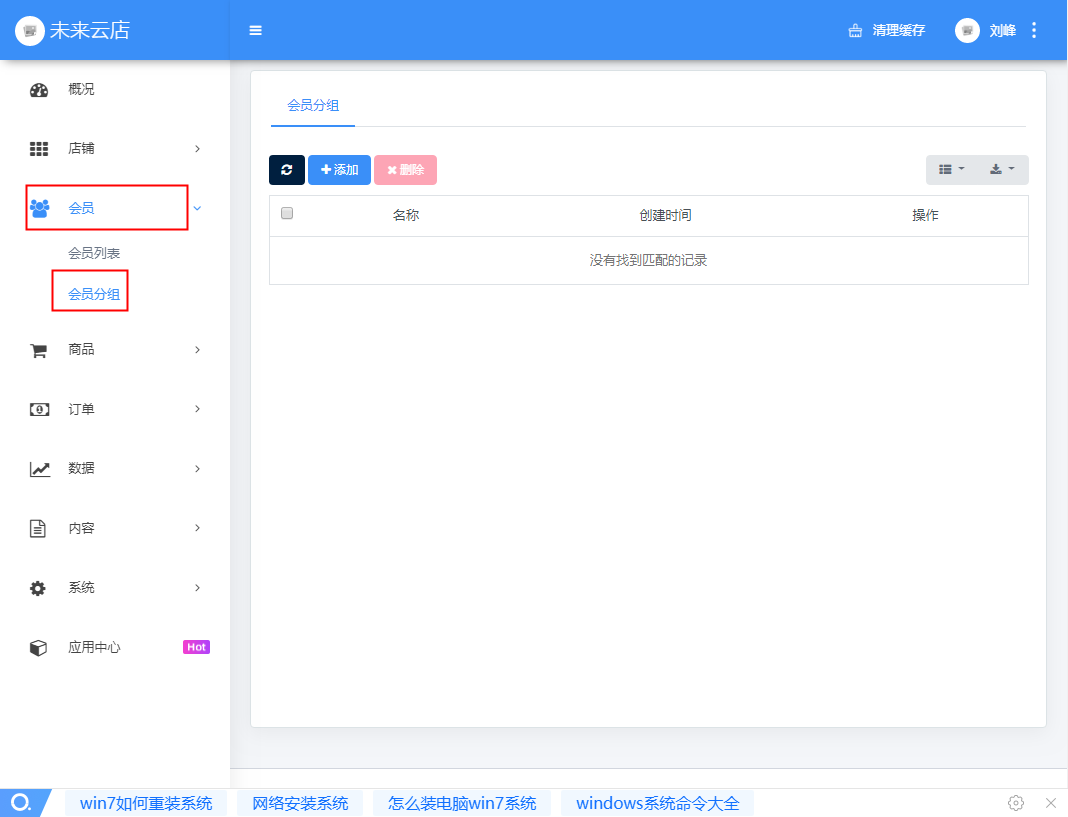Click the 概况 dashboard icon in sidebar
The image size is (1068, 817).
pyautogui.click(x=39, y=90)
